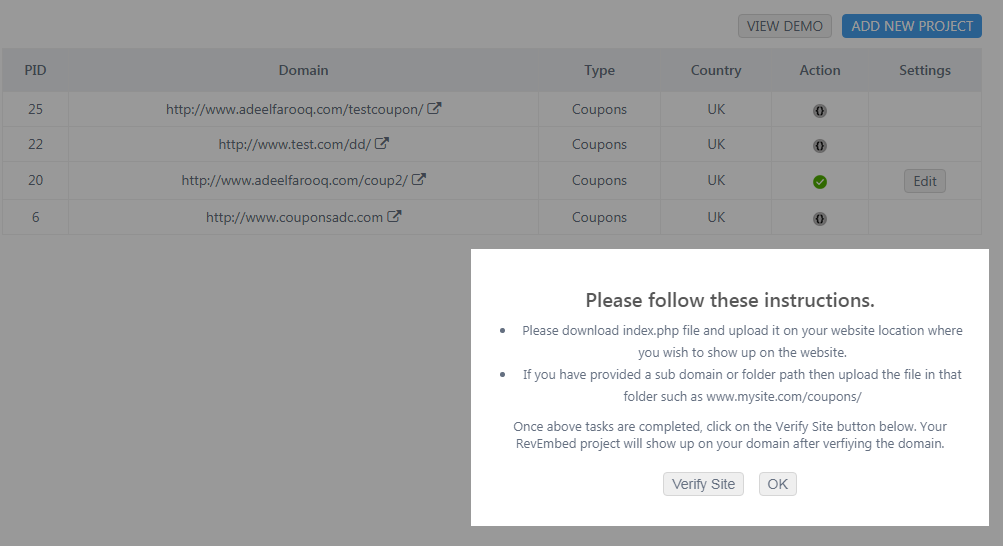The image size is (1003, 546).
Task: Edit settings for project 20
Action: coord(925,181)
